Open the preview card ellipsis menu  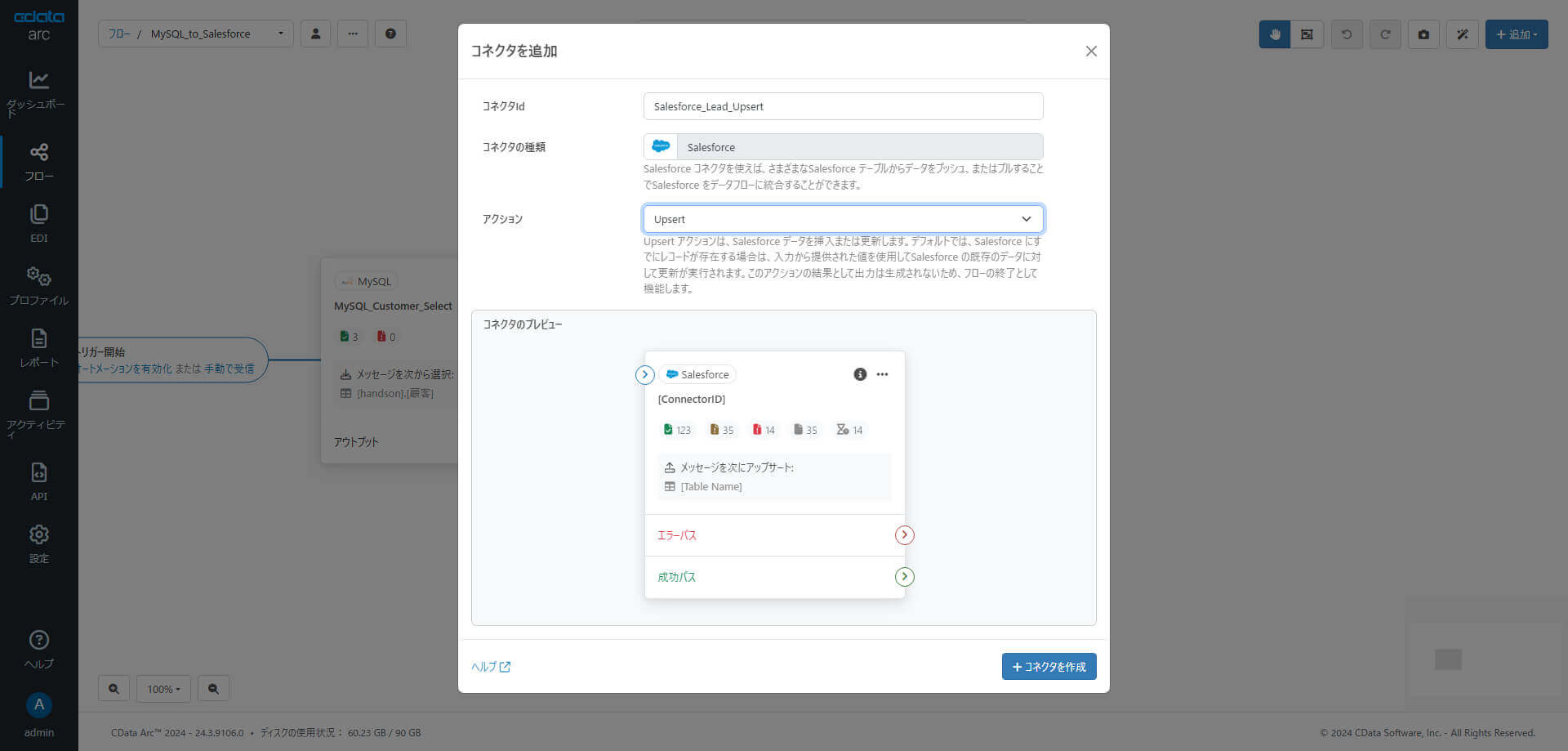882,374
